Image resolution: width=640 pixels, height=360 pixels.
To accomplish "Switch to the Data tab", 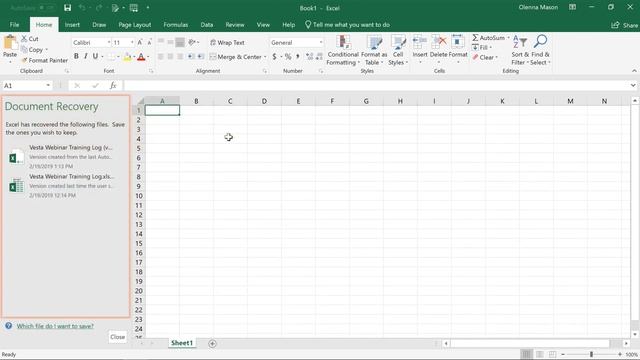I will (207, 24).
